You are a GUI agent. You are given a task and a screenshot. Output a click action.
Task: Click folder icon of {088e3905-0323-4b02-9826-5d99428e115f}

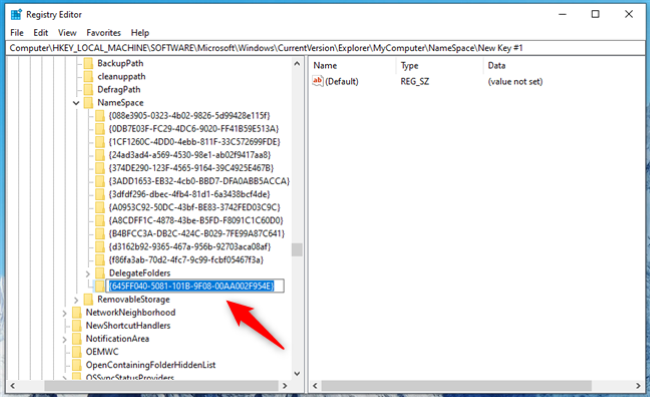tap(100, 116)
